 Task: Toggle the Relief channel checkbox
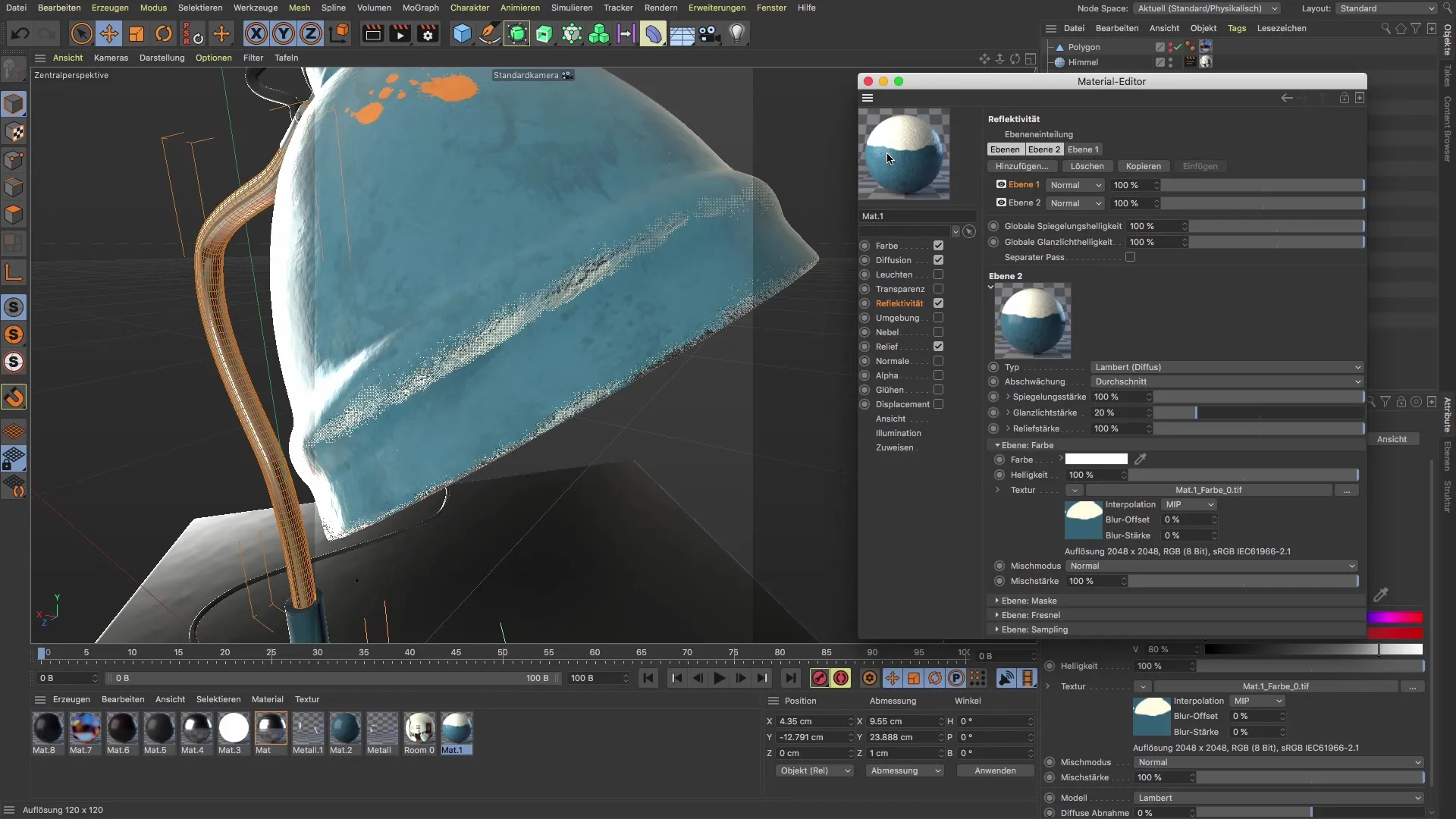point(938,347)
